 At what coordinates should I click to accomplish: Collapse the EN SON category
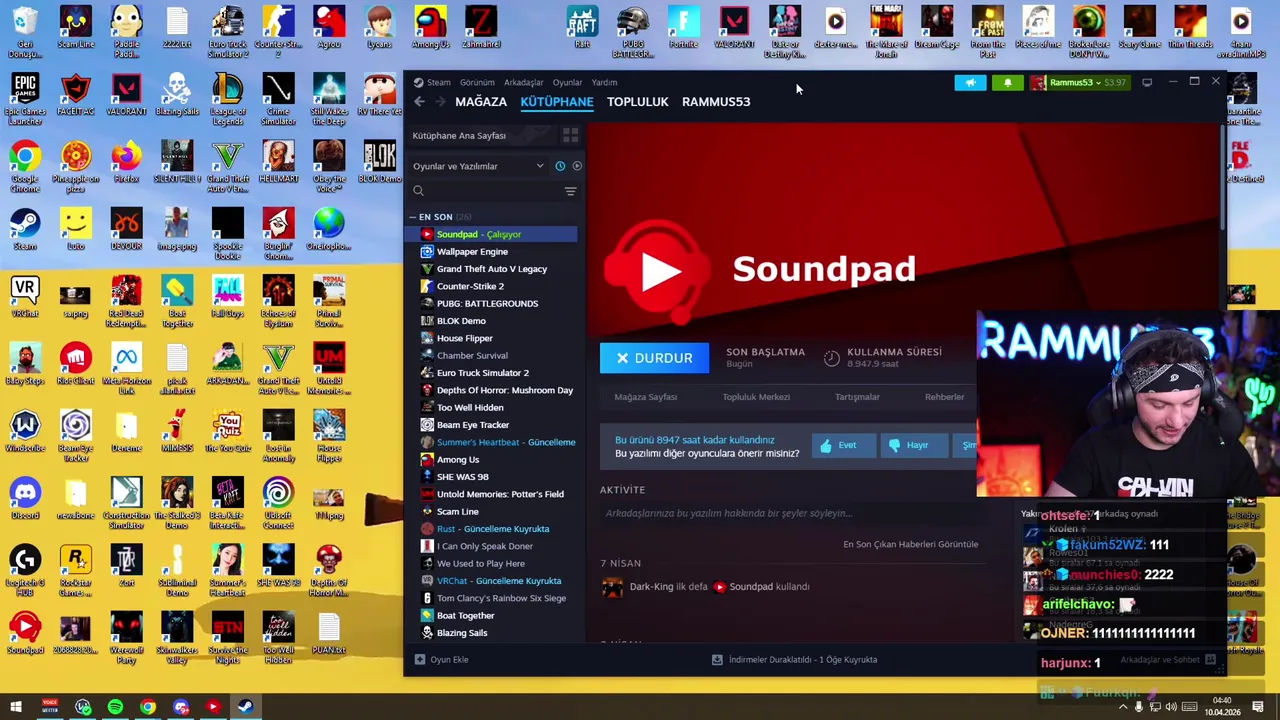pyautogui.click(x=412, y=217)
